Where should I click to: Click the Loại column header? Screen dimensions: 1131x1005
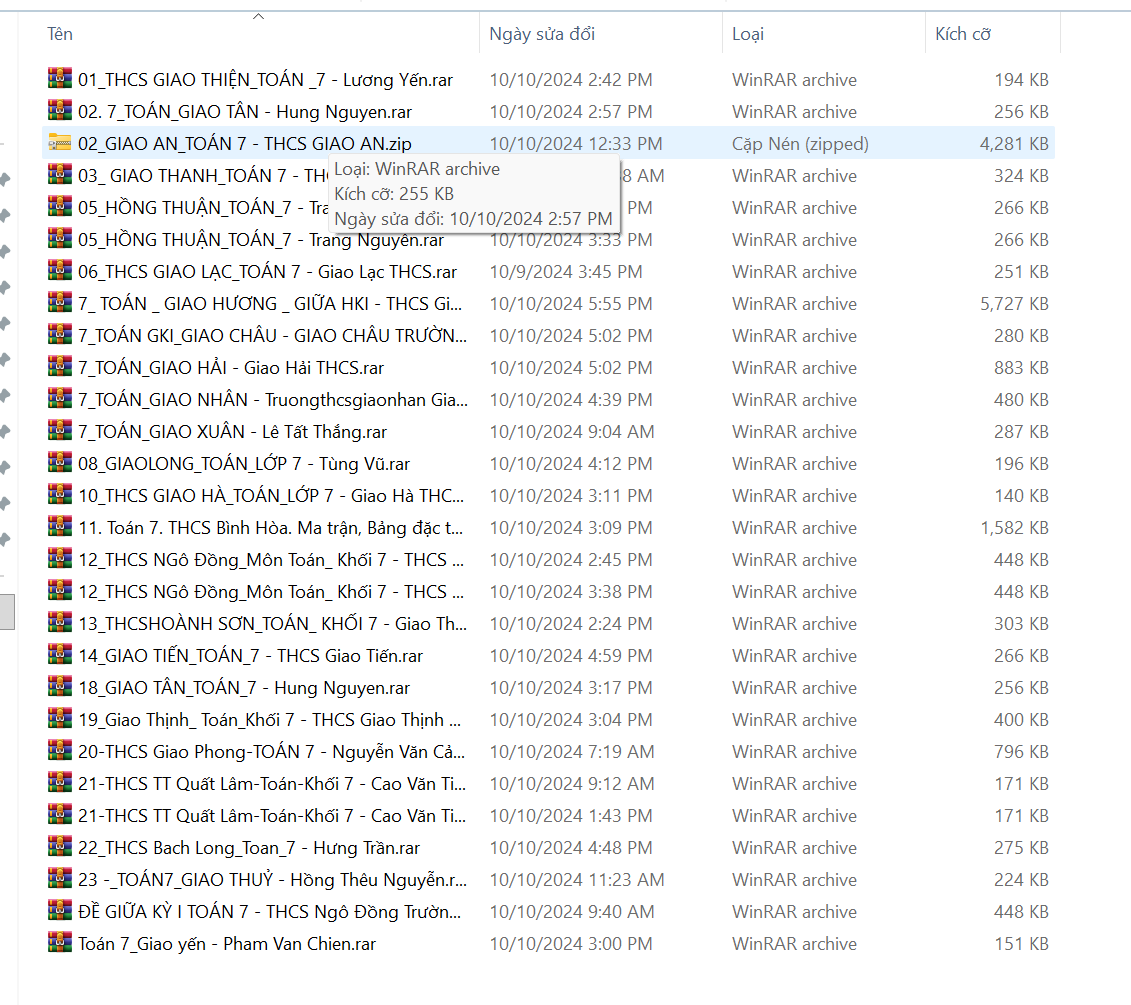(748, 34)
